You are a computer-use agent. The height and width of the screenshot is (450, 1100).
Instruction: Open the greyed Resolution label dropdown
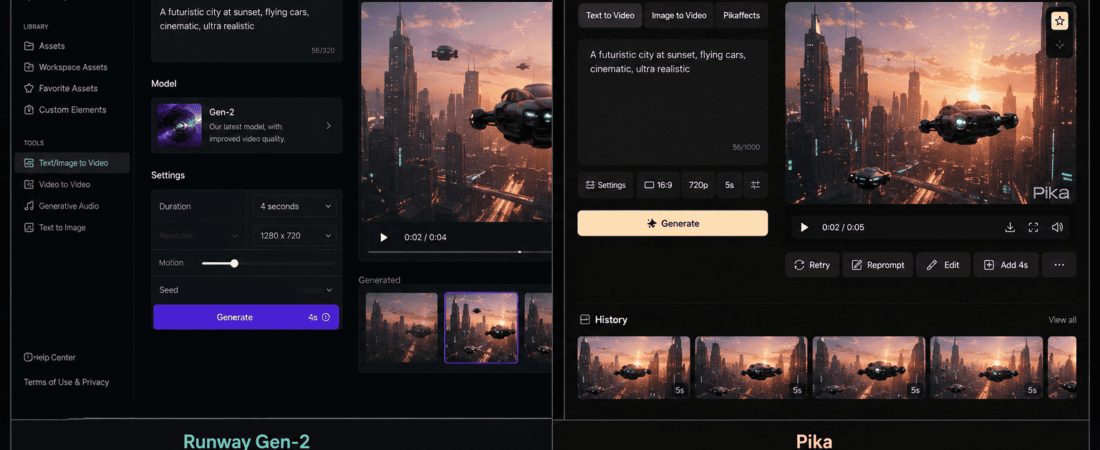199,236
